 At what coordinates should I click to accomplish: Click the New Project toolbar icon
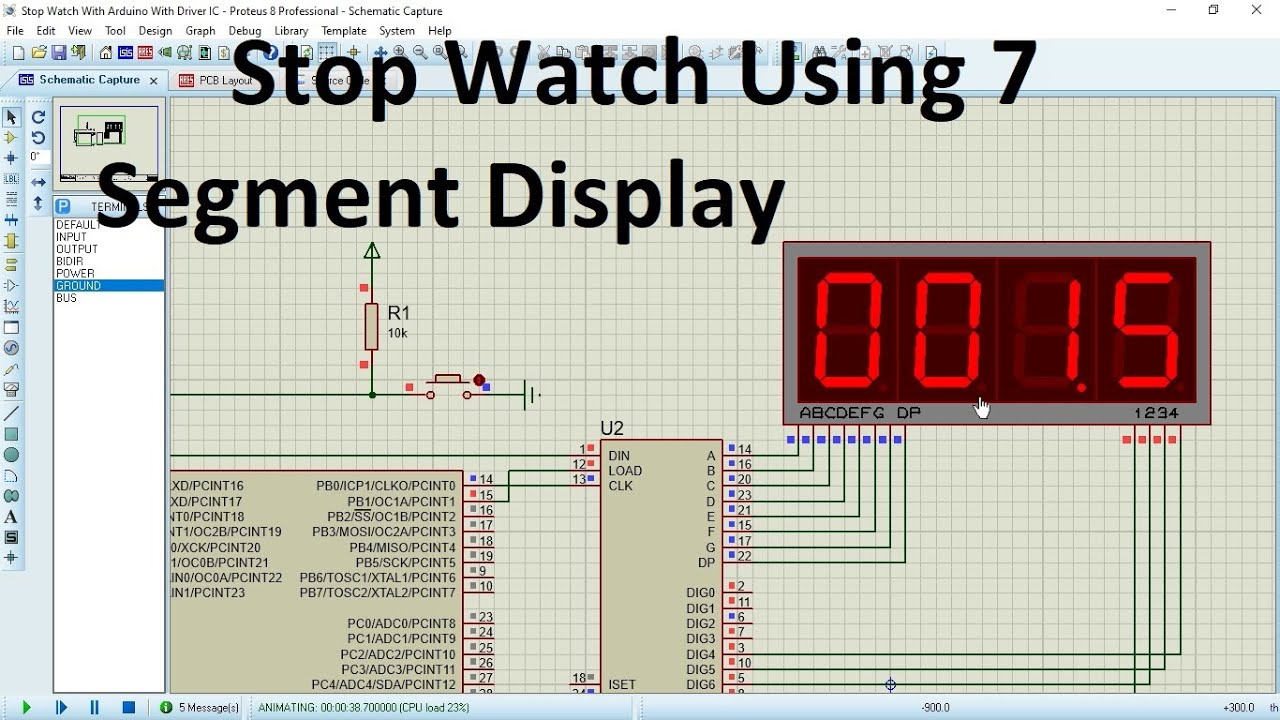coord(18,53)
